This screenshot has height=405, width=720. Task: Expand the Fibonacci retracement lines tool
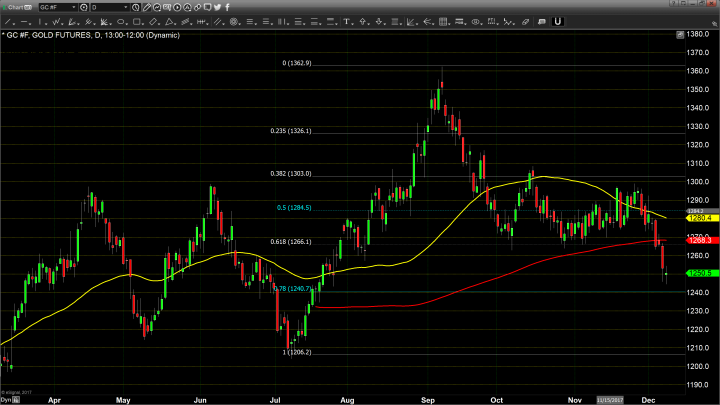250,22
